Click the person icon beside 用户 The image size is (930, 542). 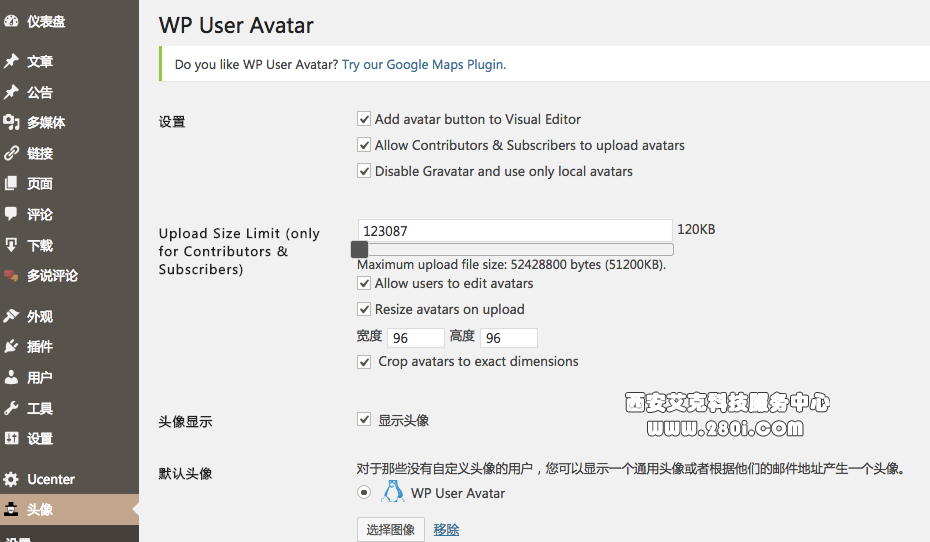pos(11,377)
